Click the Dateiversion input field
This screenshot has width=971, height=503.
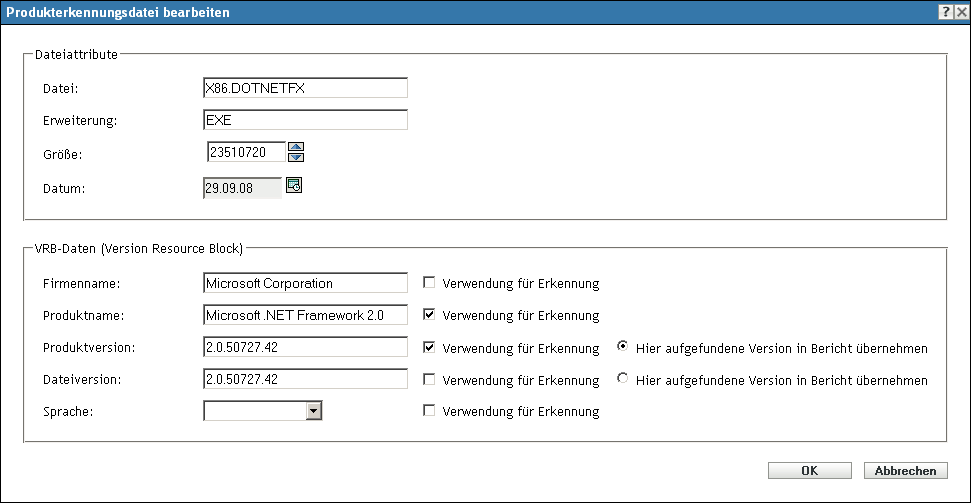[x=304, y=380]
